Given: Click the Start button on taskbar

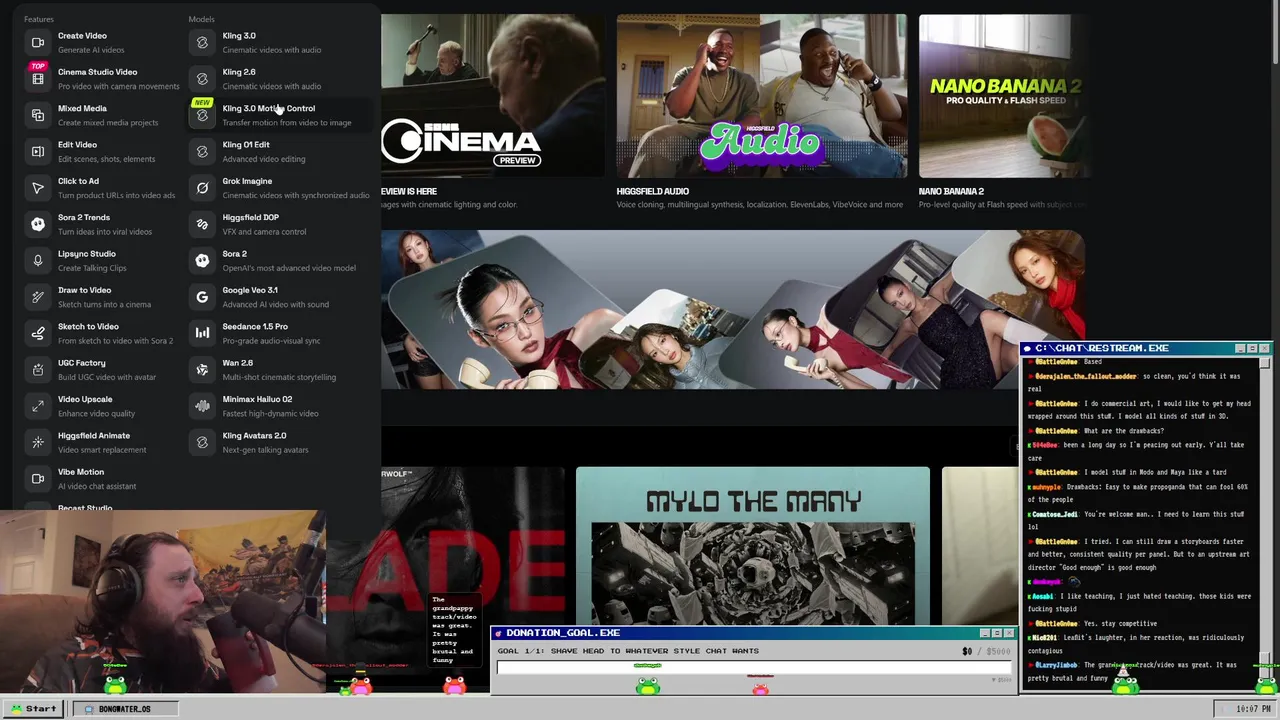Looking at the screenshot, I should (33, 708).
